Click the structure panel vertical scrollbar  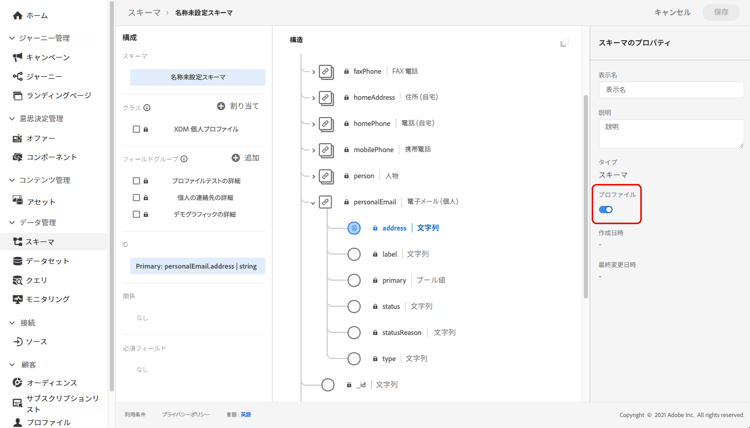[x=585, y=197]
